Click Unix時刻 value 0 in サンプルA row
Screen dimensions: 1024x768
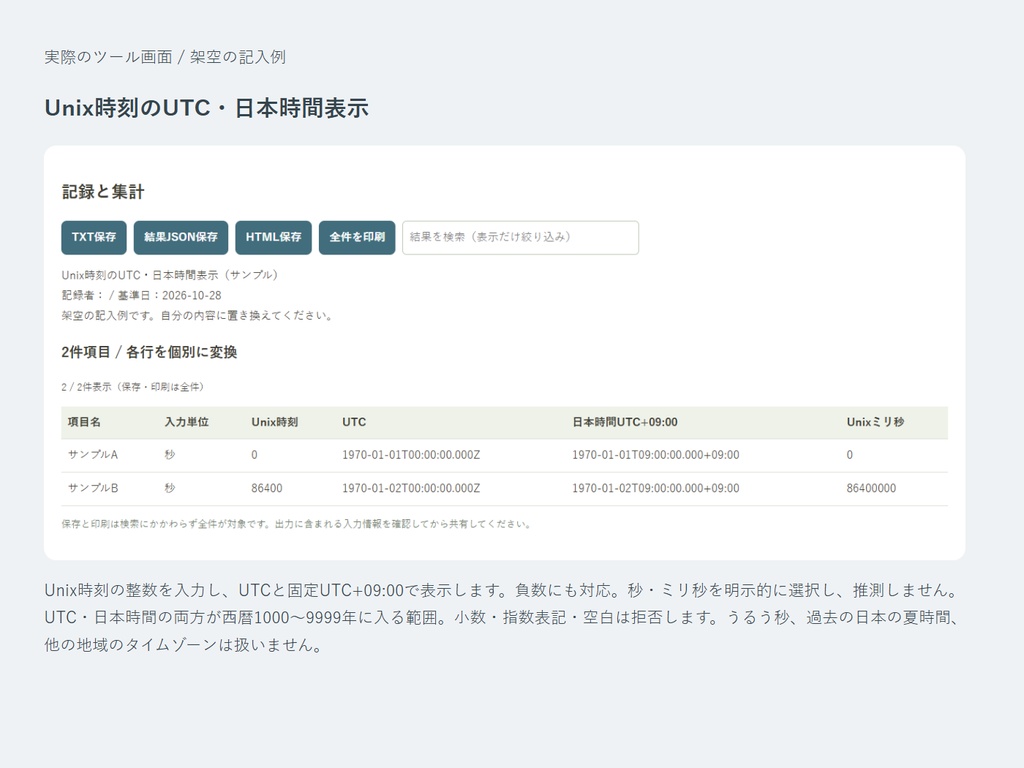tap(255, 455)
